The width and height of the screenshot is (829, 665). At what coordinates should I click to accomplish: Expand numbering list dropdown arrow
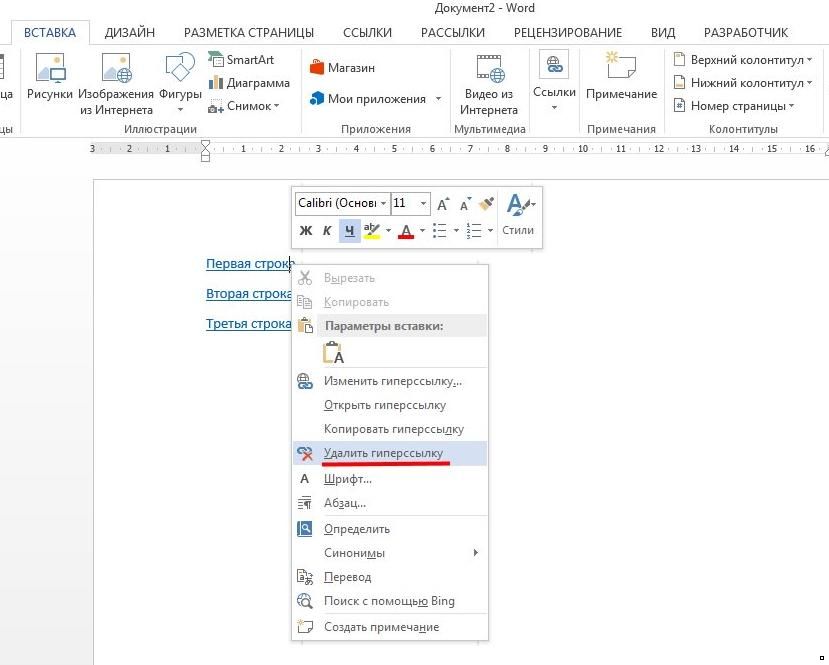pos(490,230)
